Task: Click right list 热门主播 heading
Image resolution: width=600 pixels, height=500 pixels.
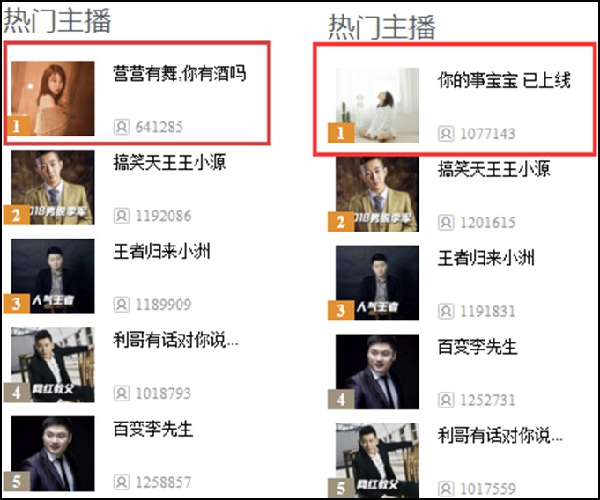Action: 382,27
